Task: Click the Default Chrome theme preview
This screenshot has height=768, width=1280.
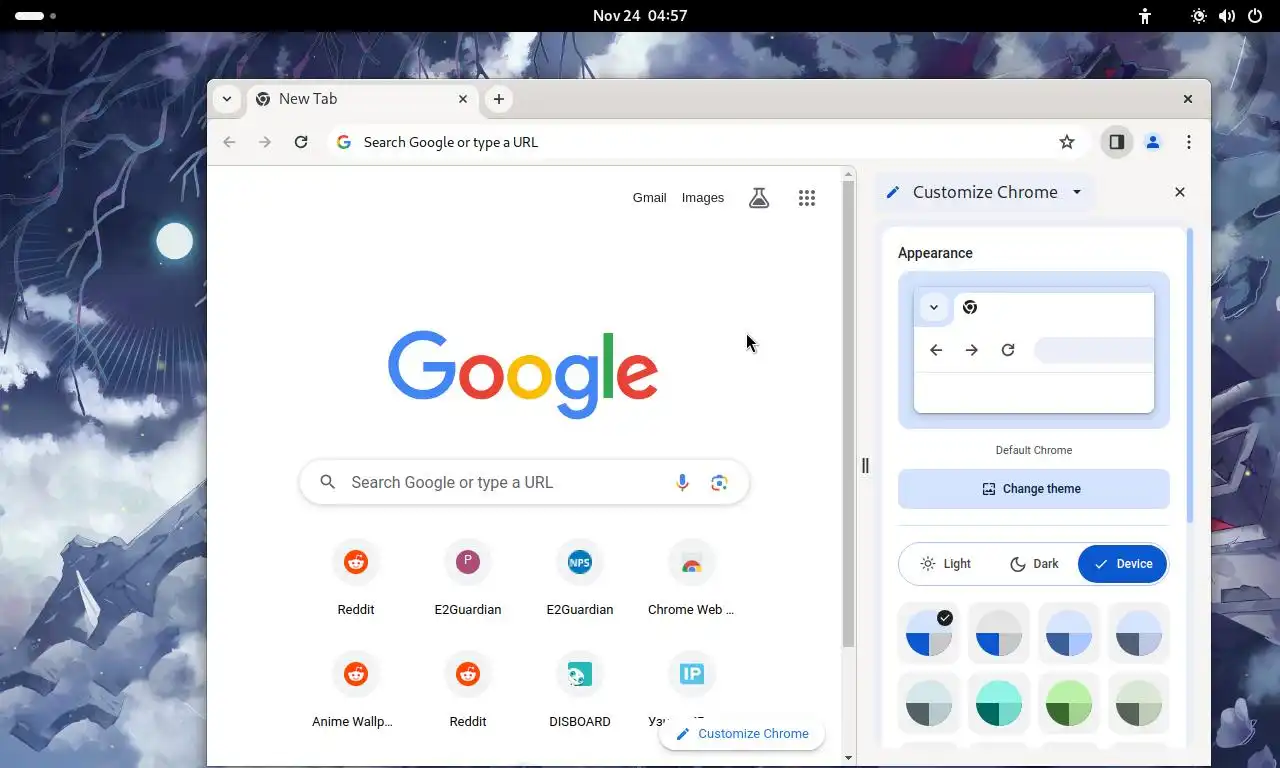Action: 1034,350
